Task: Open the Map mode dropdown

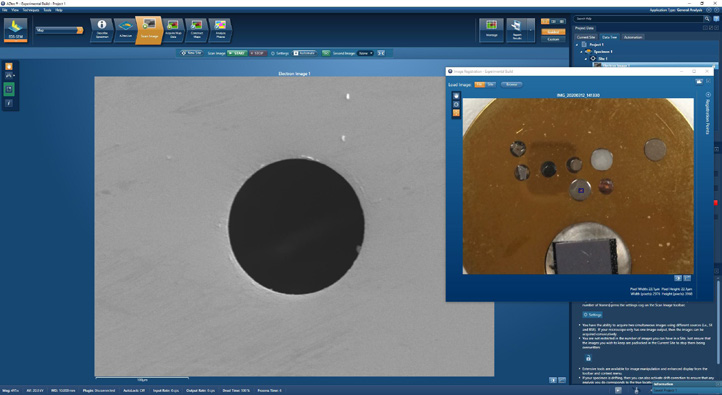Action: click(60, 30)
